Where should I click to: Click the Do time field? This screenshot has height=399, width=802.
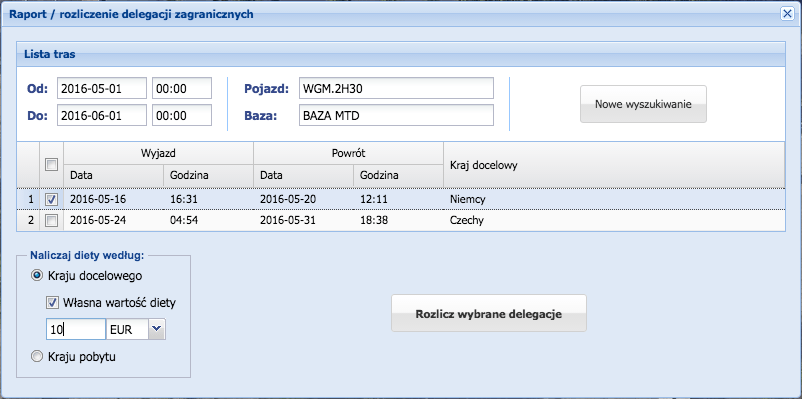click(x=182, y=115)
